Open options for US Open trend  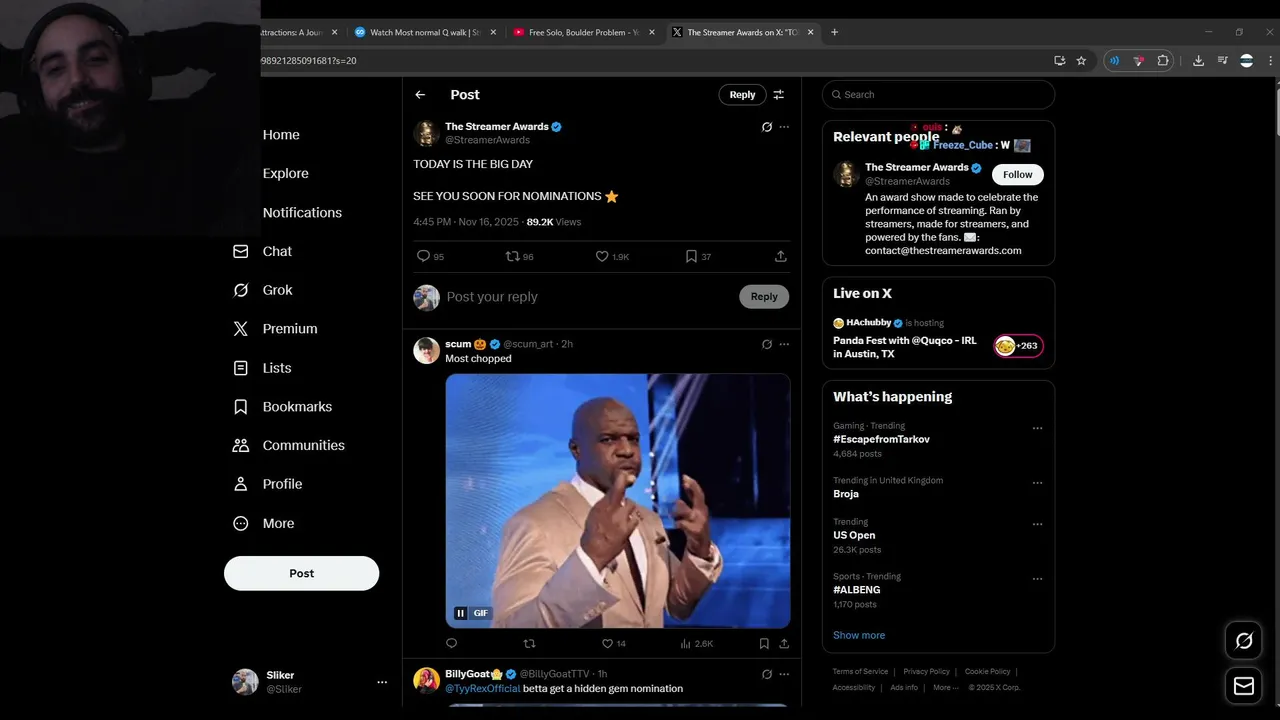1037,524
